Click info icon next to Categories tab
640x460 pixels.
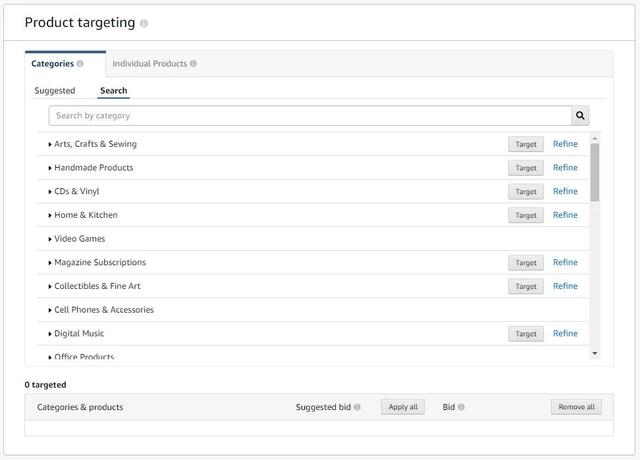[80, 64]
